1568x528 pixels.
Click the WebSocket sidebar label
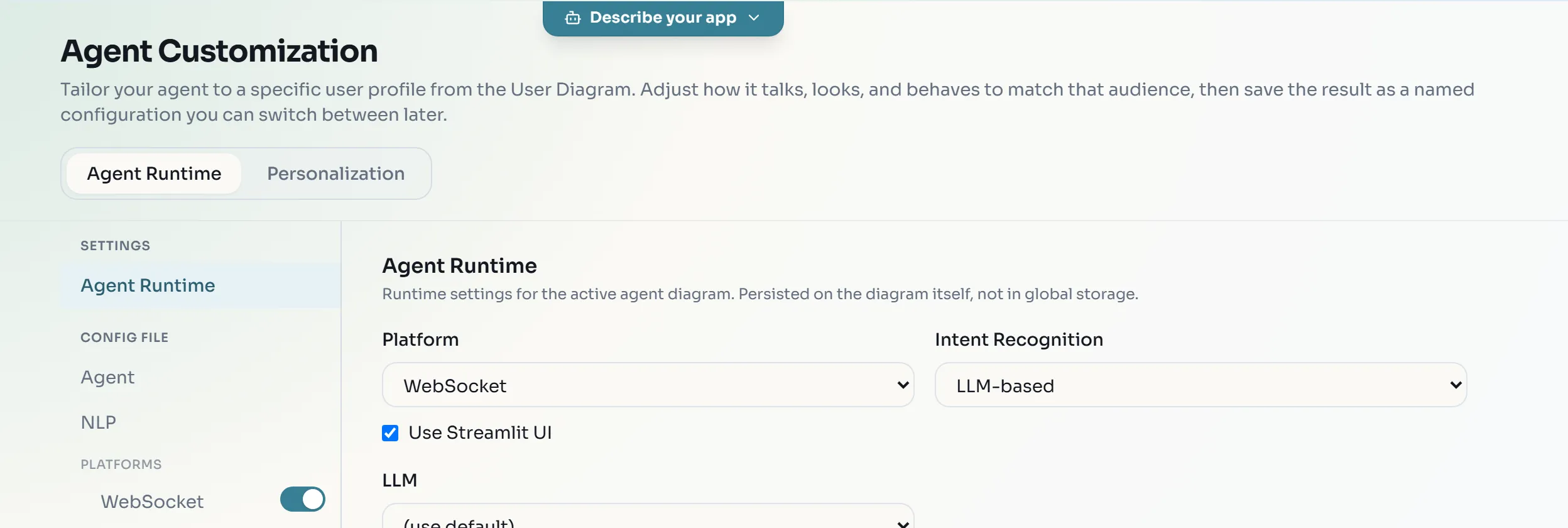click(x=152, y=502)
